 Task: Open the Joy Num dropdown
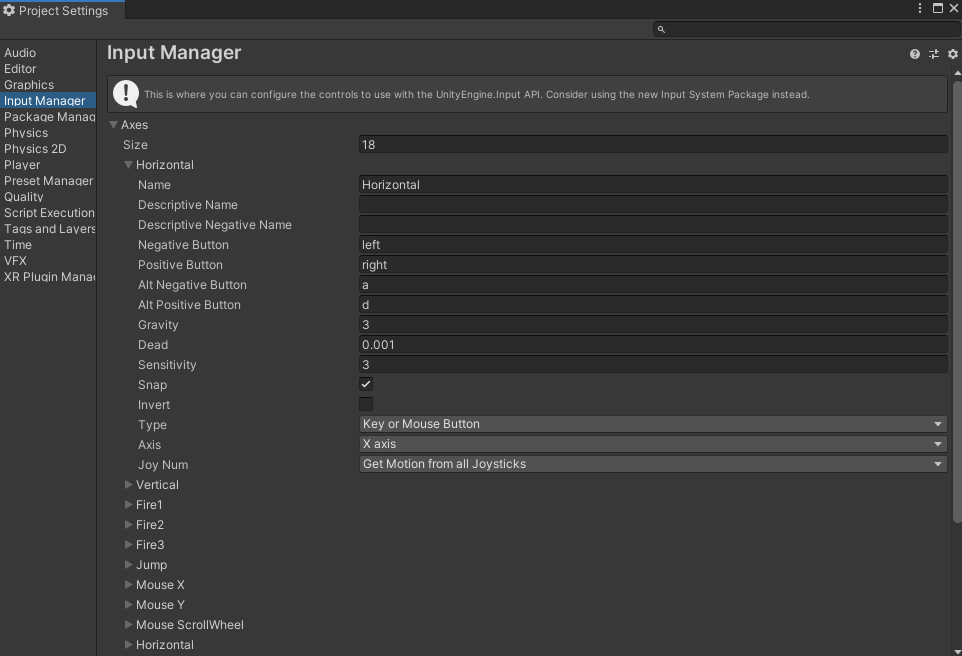(x=652, y=464)
